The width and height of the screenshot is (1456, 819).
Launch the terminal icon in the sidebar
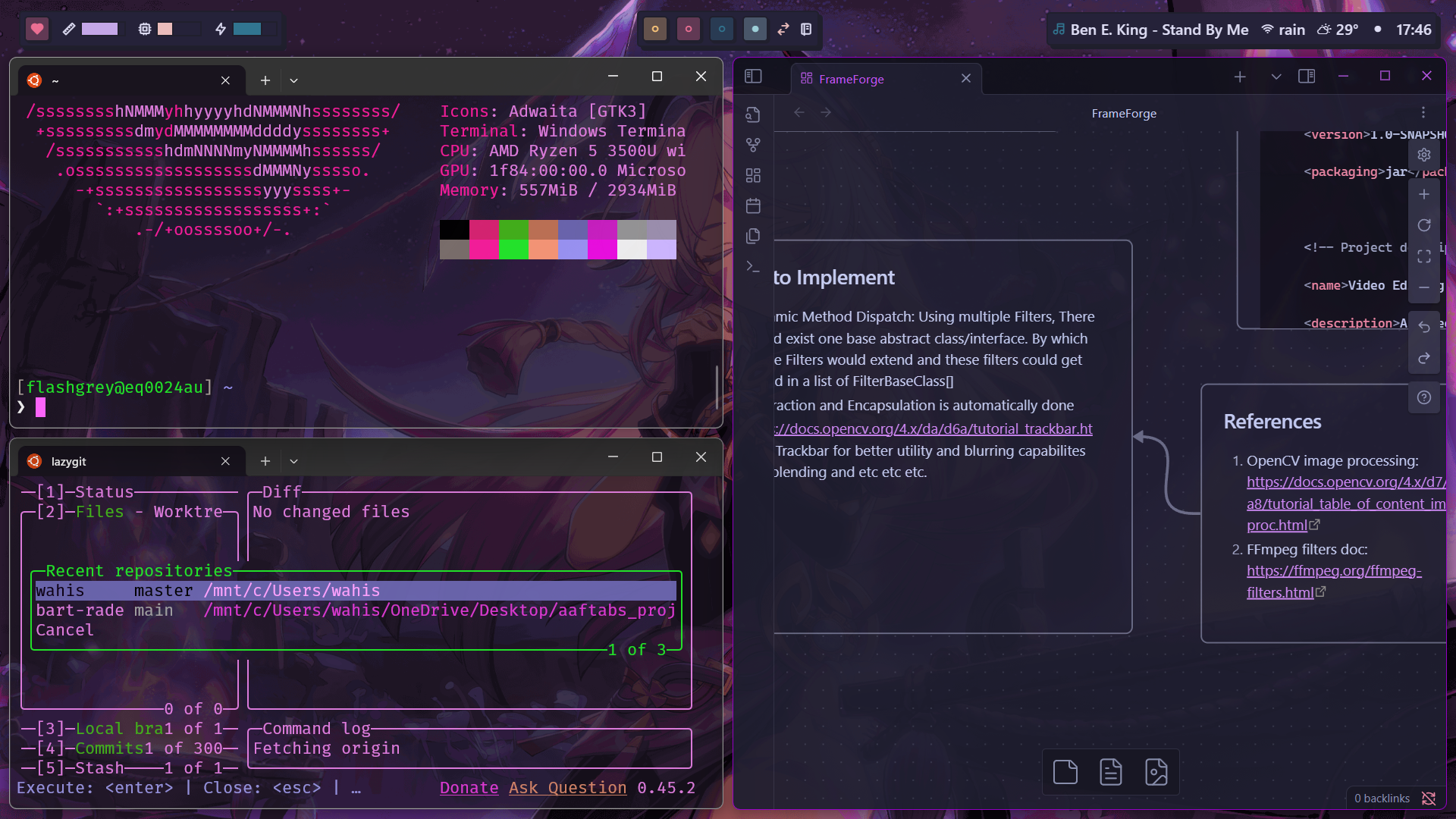753,267
